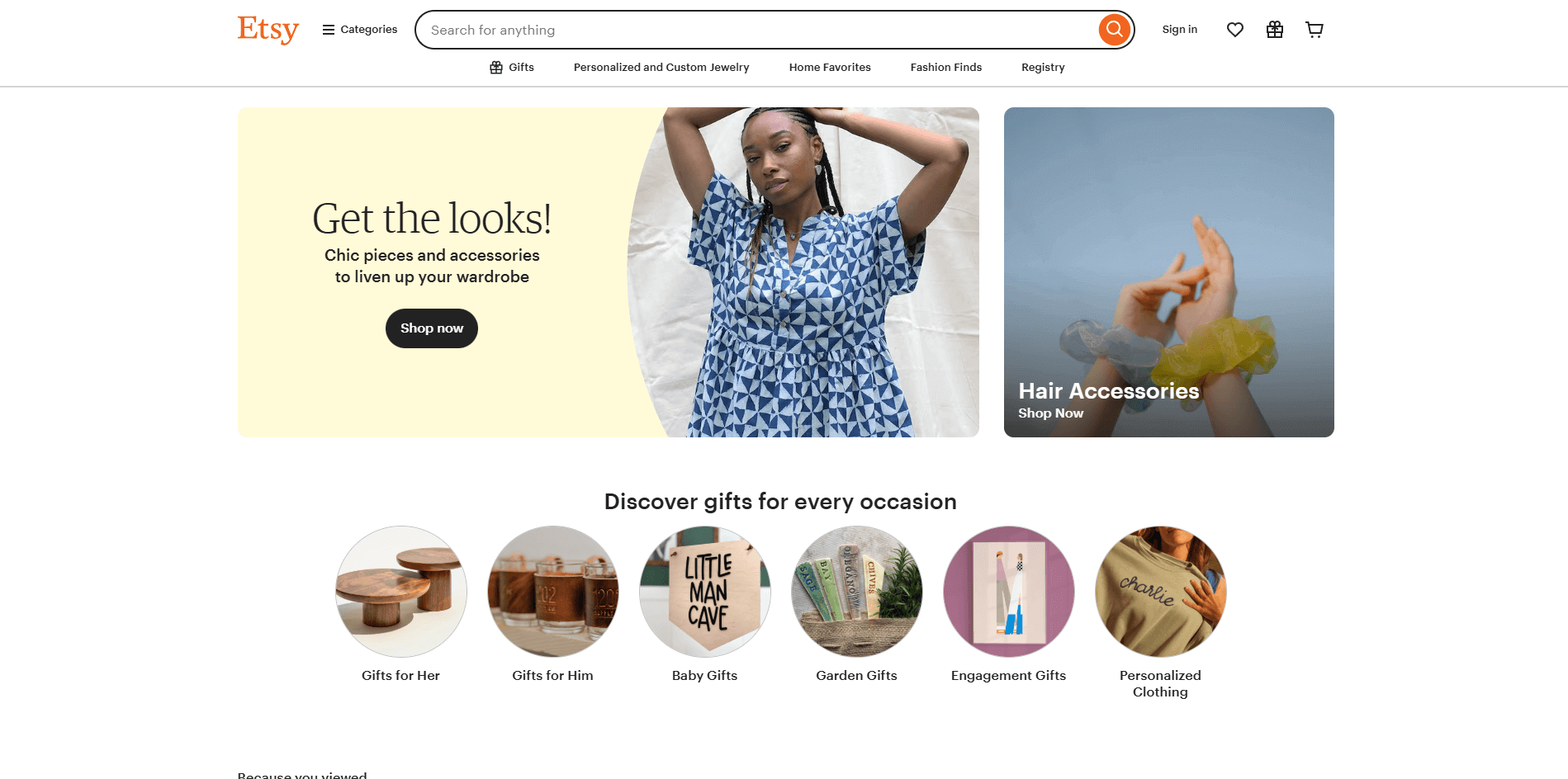
Task: Click the gift icon beside Gifts
Action: tap(496, 68)
